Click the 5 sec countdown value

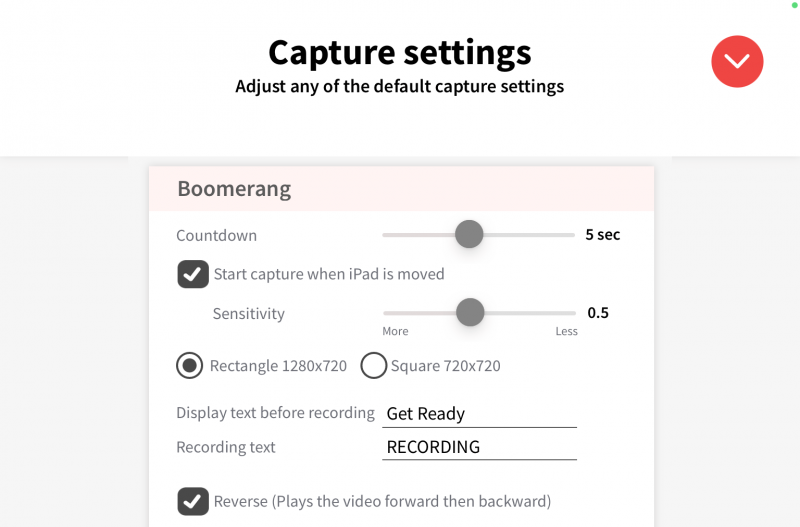click(603, 235)
